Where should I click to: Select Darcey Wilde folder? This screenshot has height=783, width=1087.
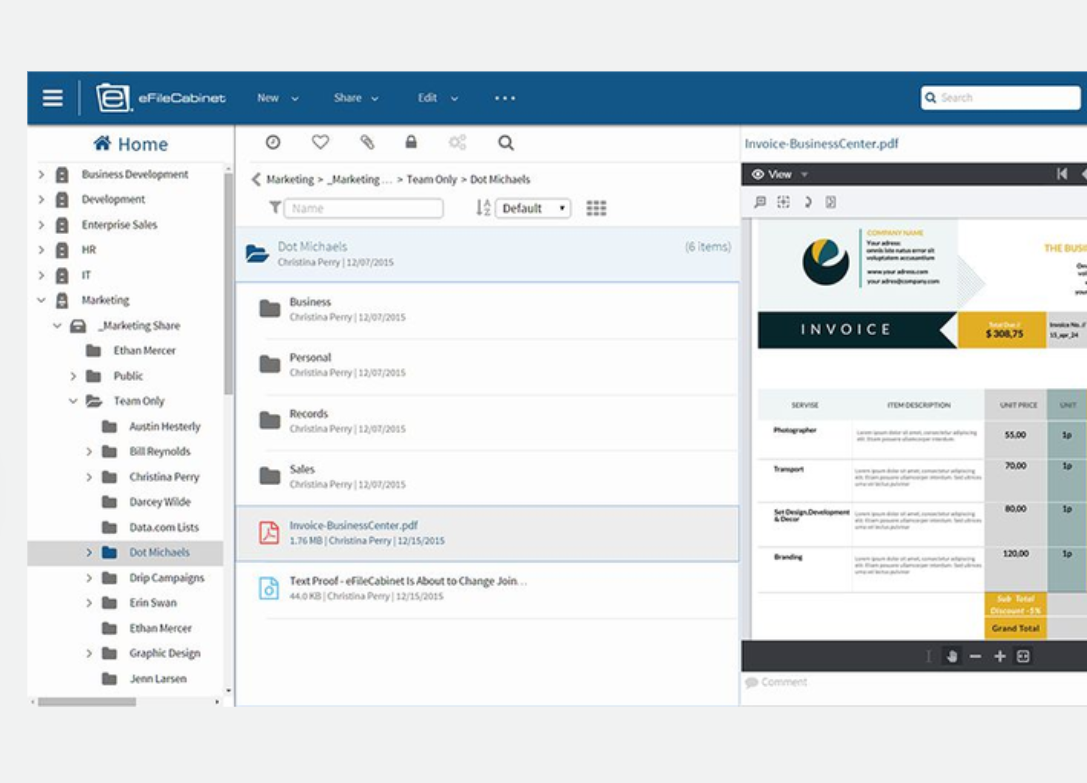159,502
